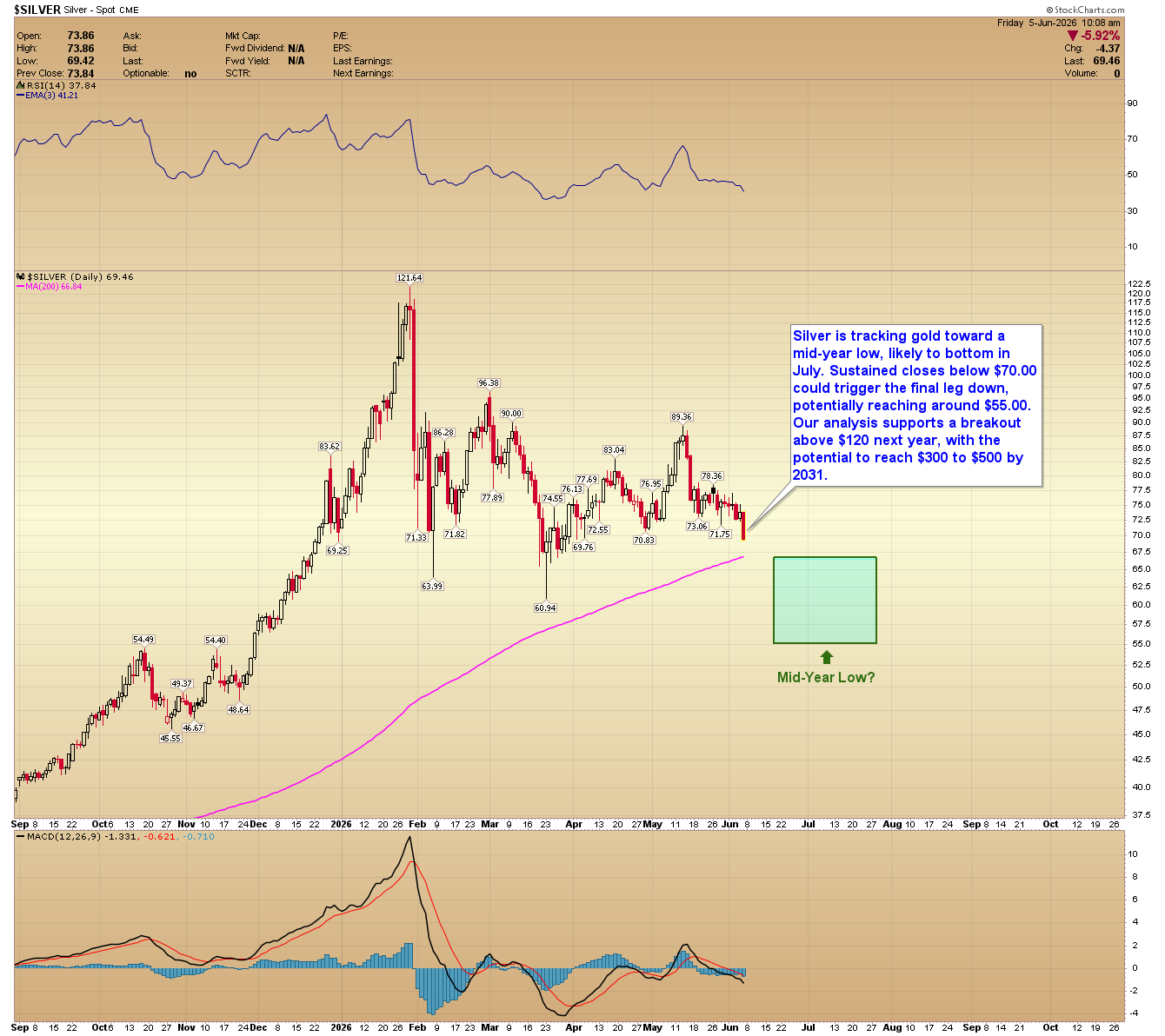Image resolution: width=1165 pixels, height=1036 pixels.
Task: Click the EMA(3) 41.21 indicator label
Action: coord(51,96)
